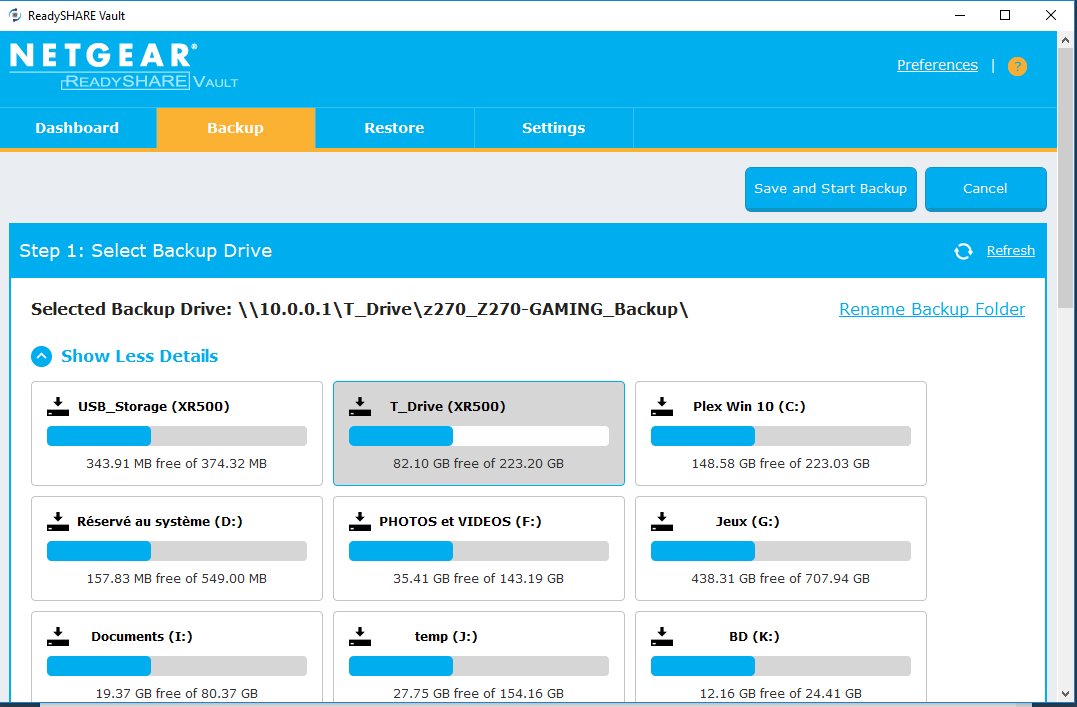Viewport: 1077px width, 707px height.
Task: Collapse details with Show Less Details chevron
Action: pos(41,356)
